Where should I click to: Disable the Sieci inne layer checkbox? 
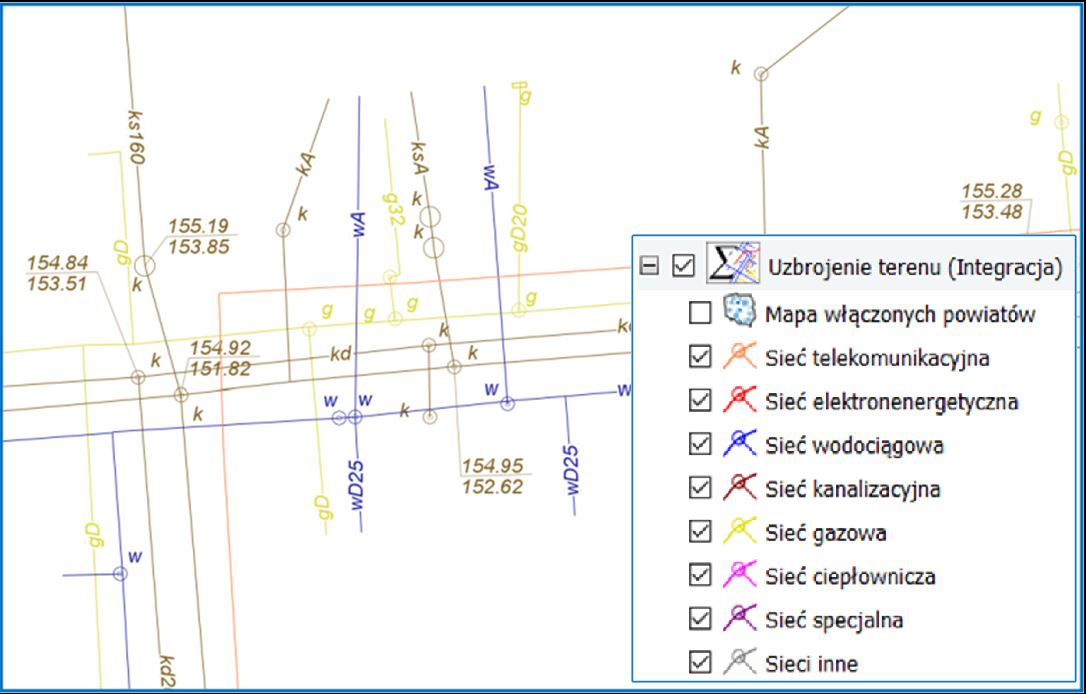pyautogui.click(x=700, y=663)
